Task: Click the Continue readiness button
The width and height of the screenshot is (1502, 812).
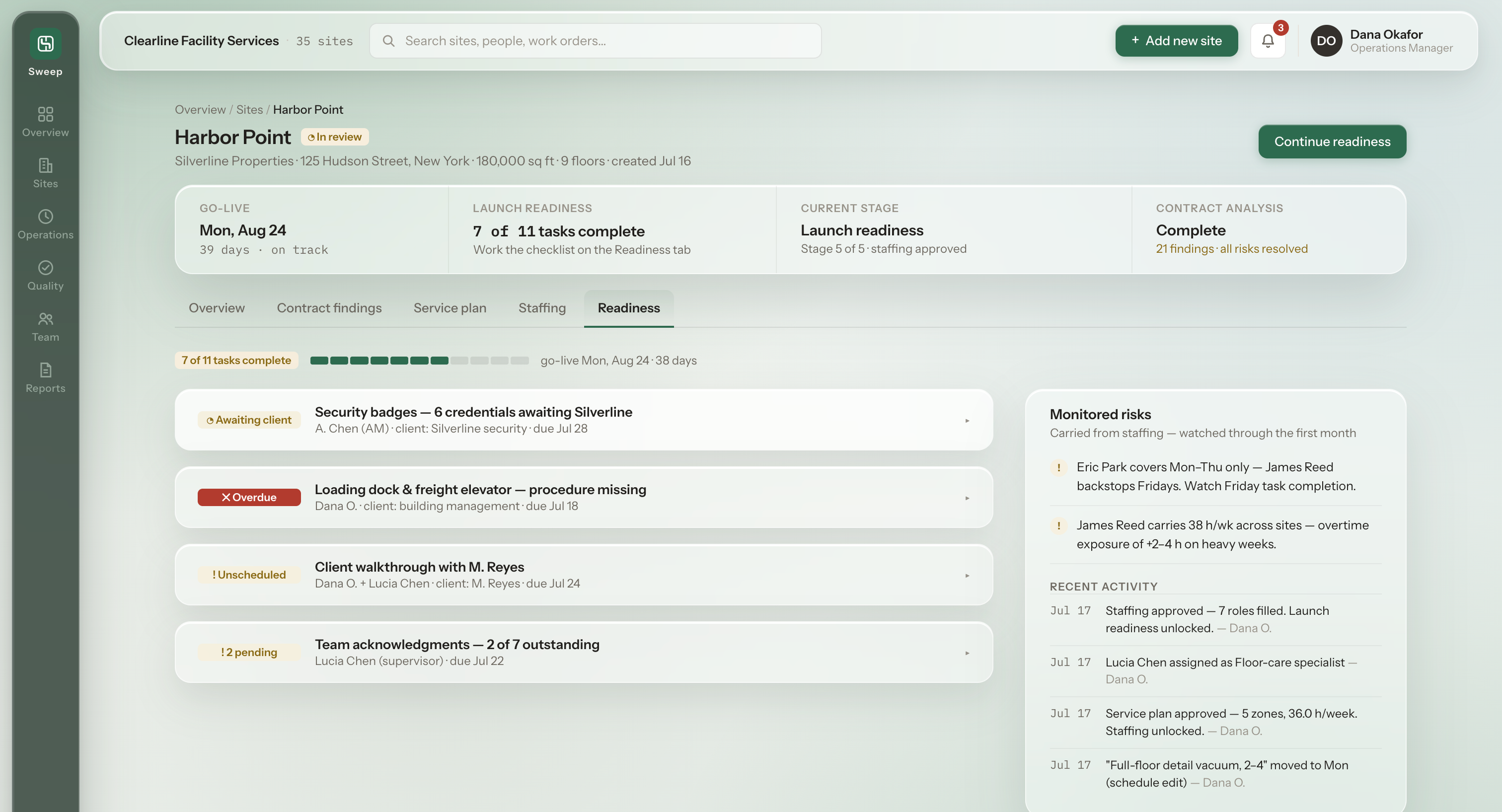Action: coord(1332,142)
